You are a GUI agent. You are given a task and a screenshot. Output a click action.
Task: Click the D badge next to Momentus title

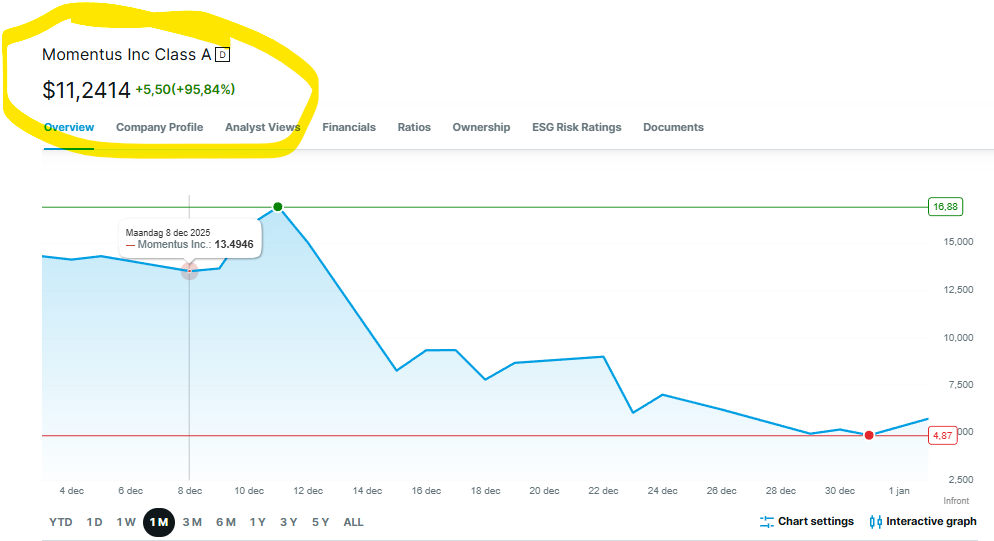click(x=222, y=55)
